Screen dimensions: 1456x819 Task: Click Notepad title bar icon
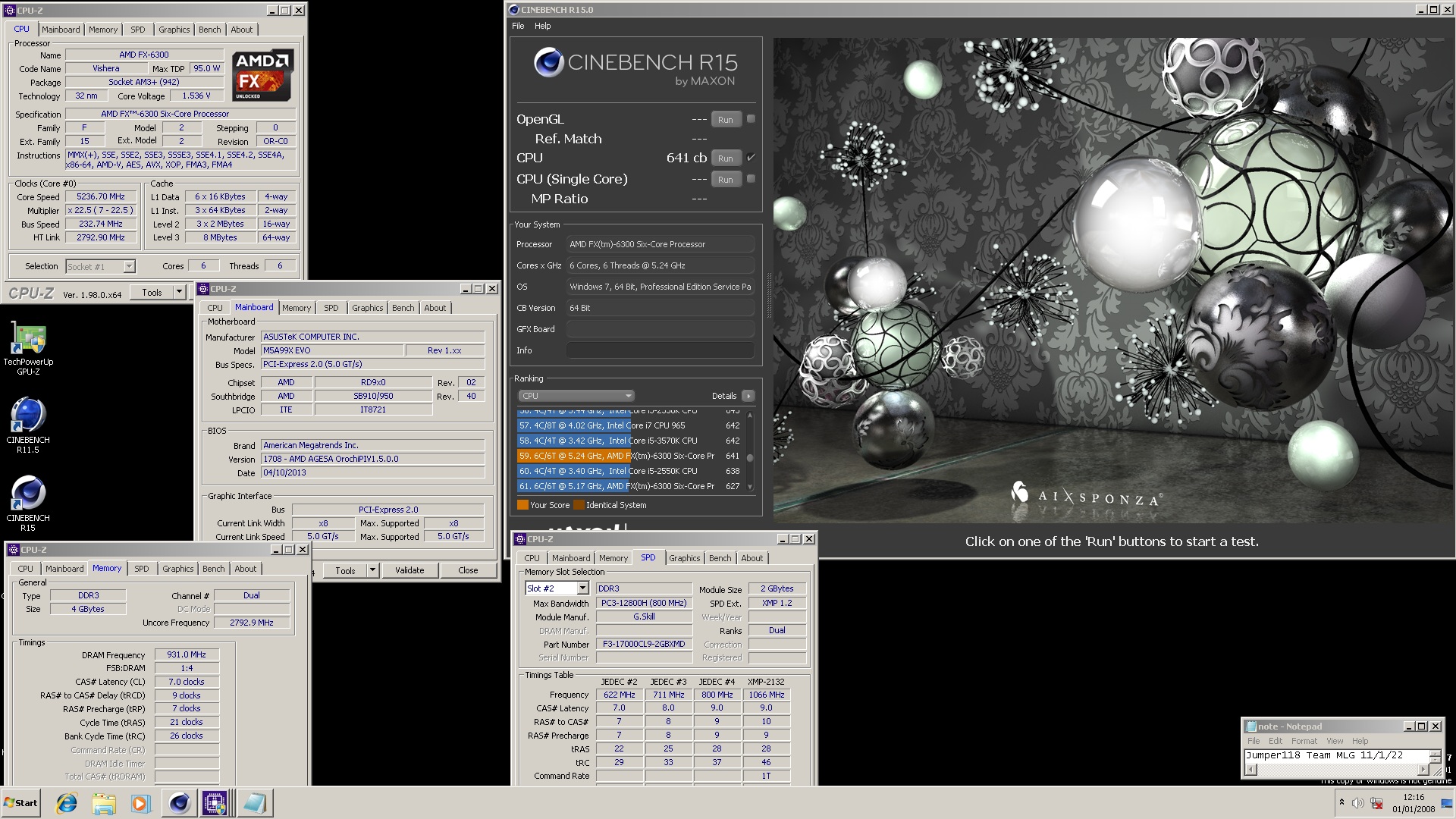click(x=1251, y=726)
